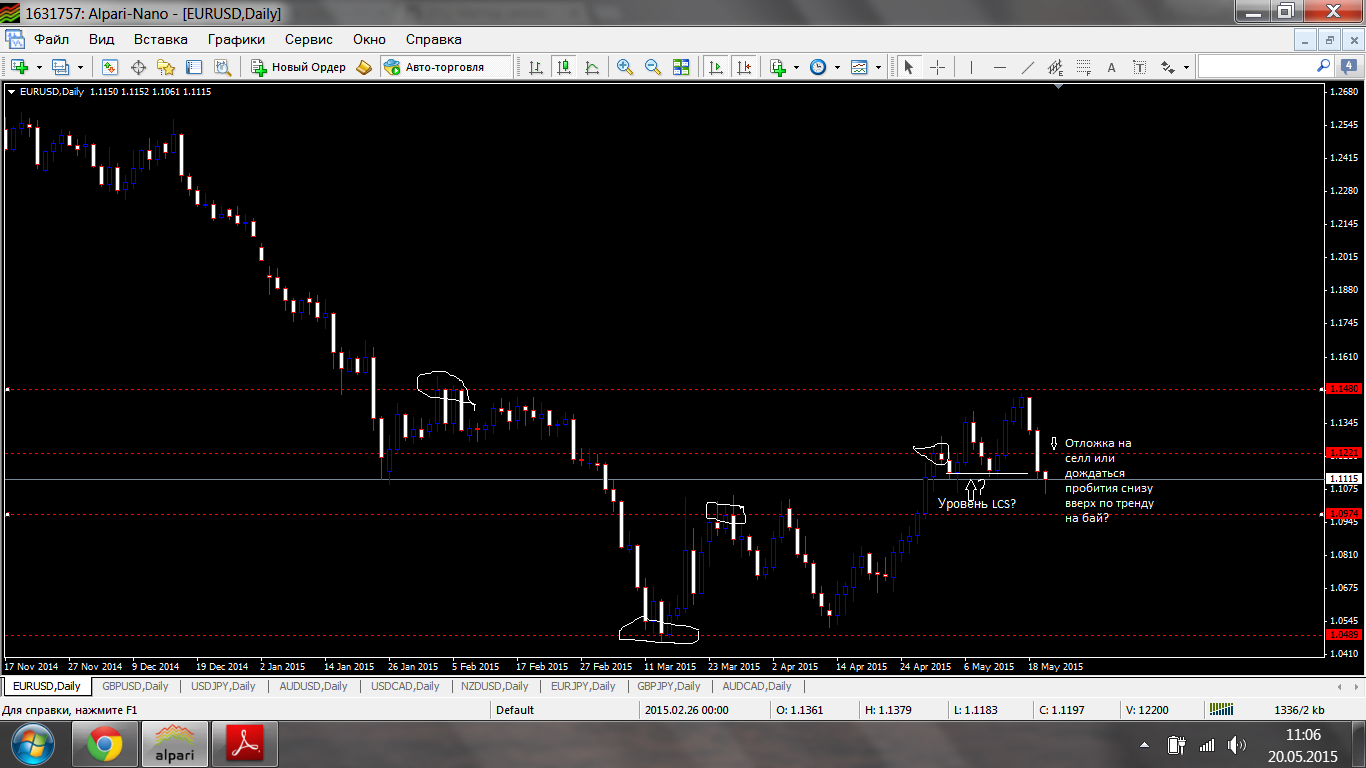Select the Crosshair tool

[937, 67]
